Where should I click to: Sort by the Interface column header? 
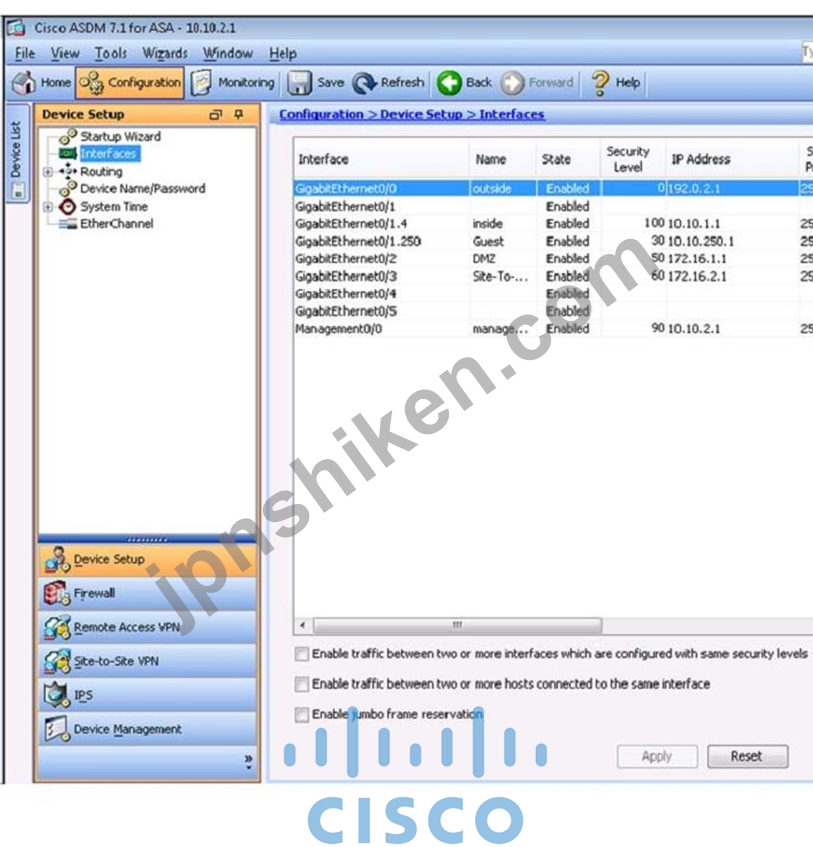381,159
